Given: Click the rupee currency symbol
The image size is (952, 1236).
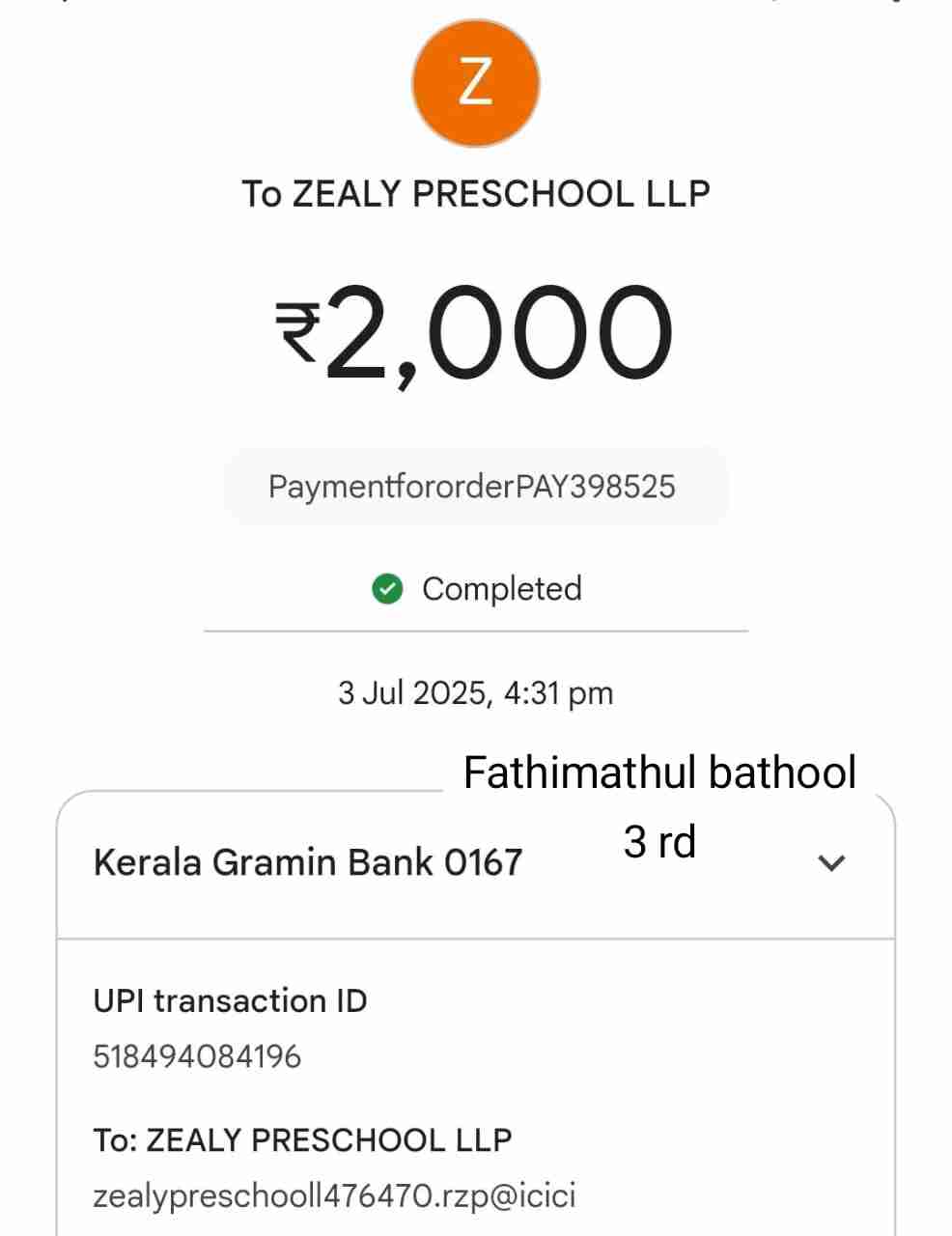Looking at the screenshot, I should [297, 332].
